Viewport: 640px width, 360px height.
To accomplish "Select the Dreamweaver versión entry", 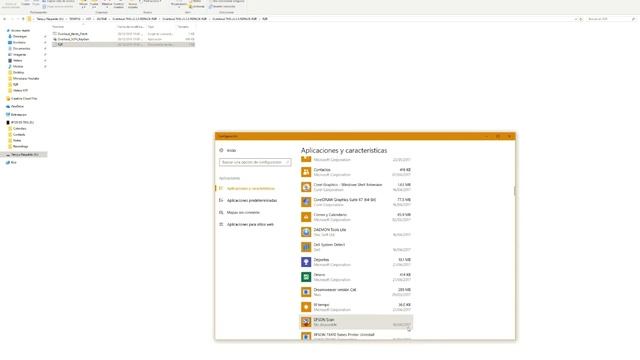I will point(356,292).
